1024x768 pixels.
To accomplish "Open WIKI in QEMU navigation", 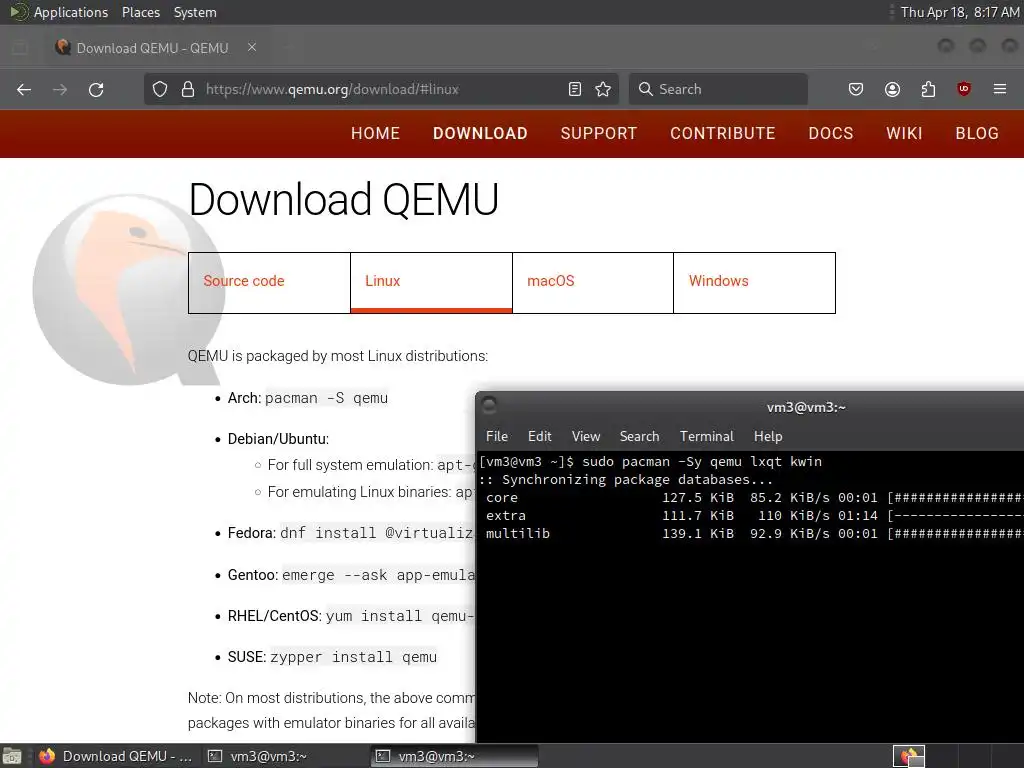I will (904, 133).
